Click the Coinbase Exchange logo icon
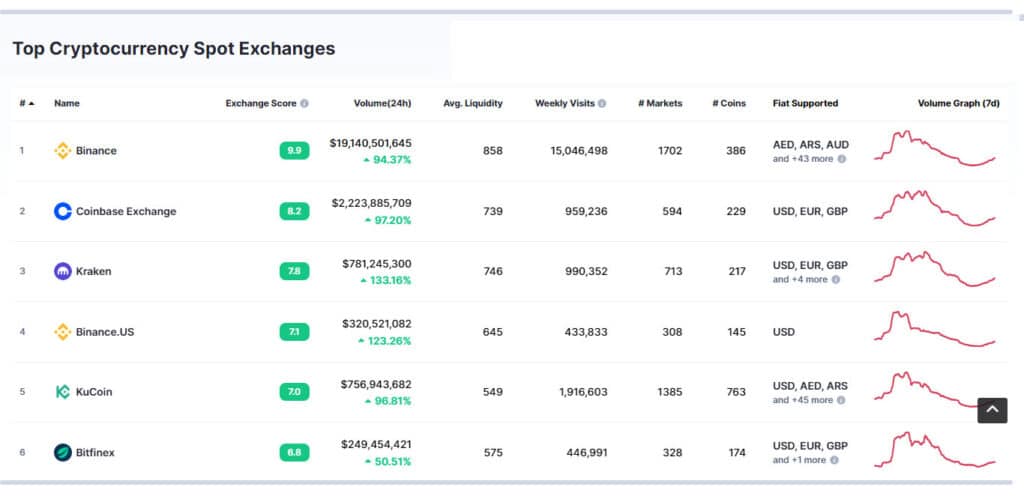1024x499 pixels. (63, 211)
